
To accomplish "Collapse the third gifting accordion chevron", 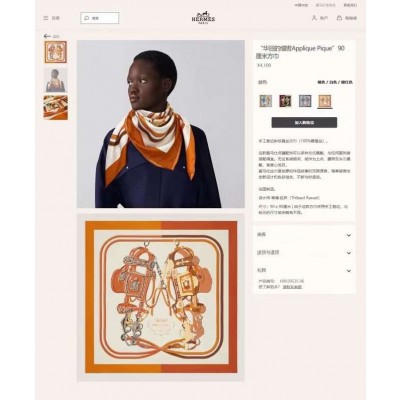I will (349, 271).
